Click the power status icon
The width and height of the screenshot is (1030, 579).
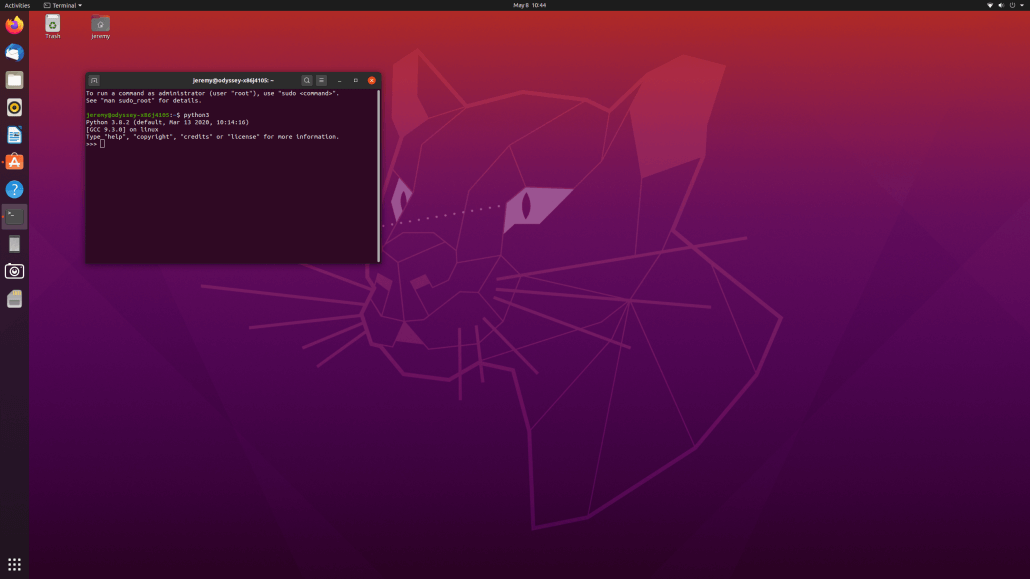[1012, 5]
